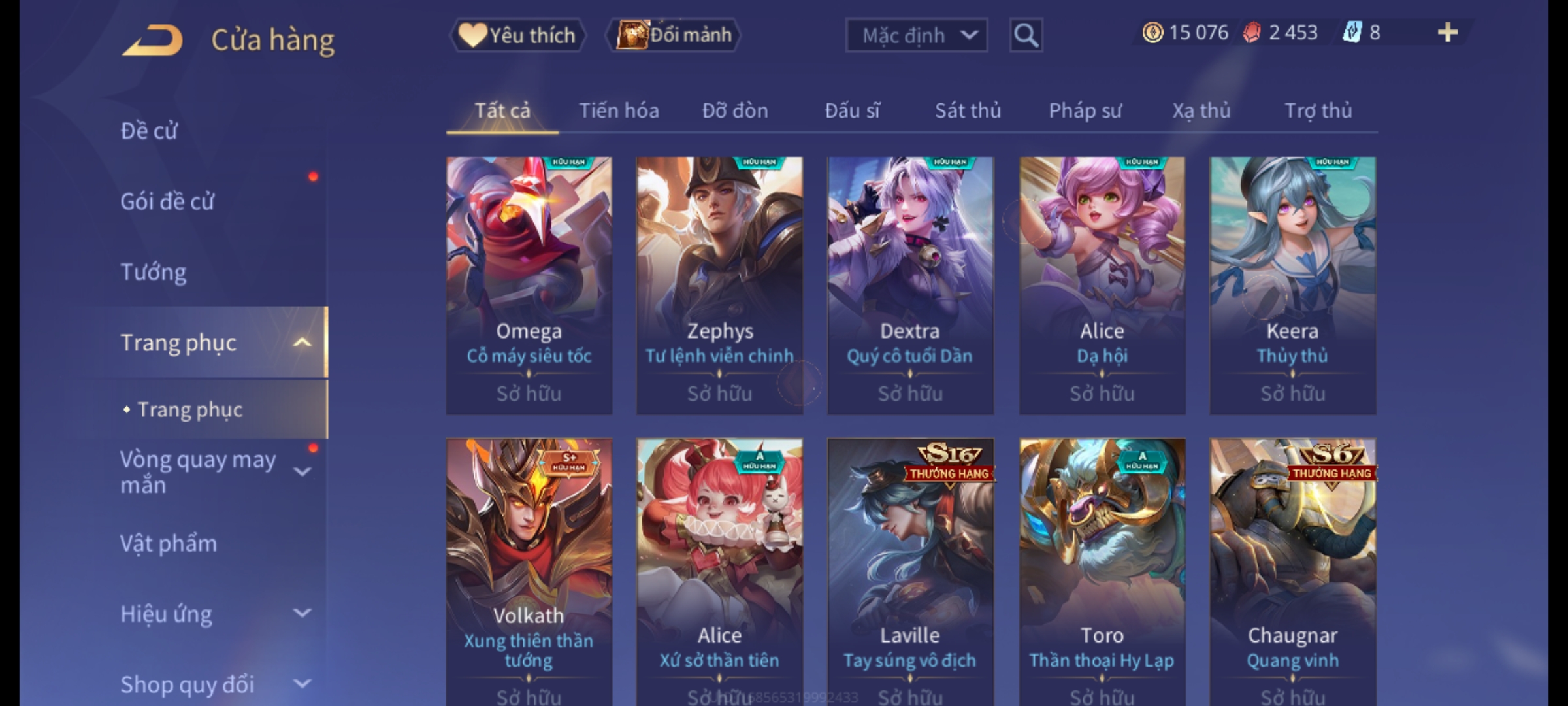Open the Đổi mảnh chest icon
The height and width of the screenshot is (706, 1568).
(x=632, y=35)
